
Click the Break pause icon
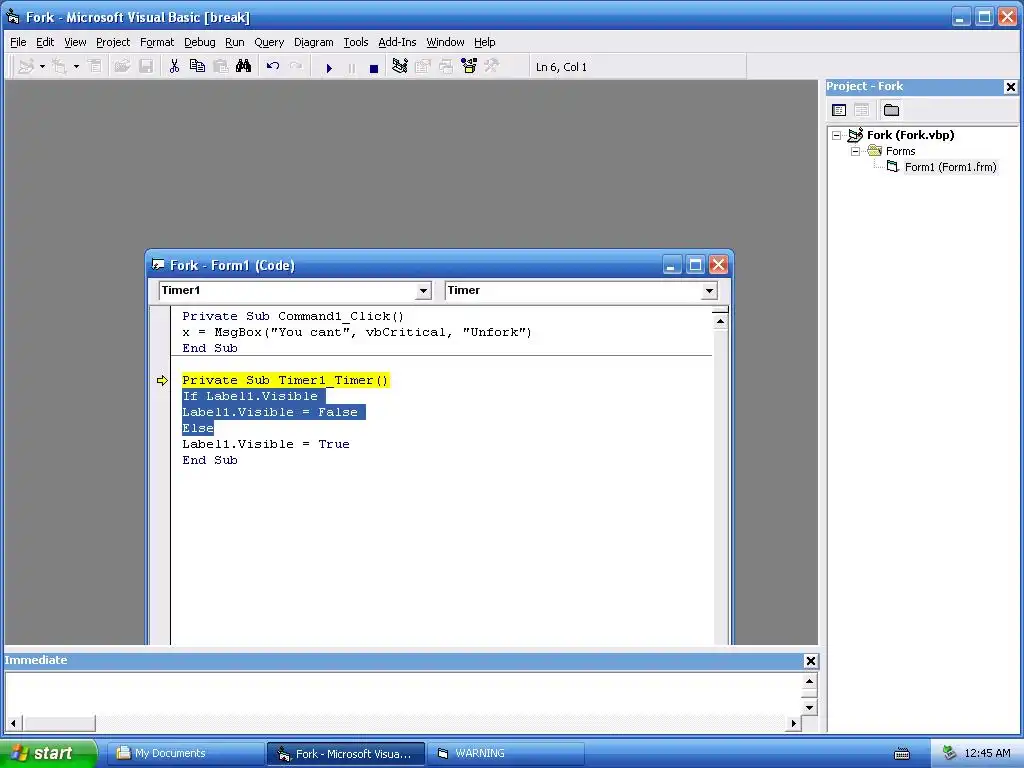click(351, 67)
